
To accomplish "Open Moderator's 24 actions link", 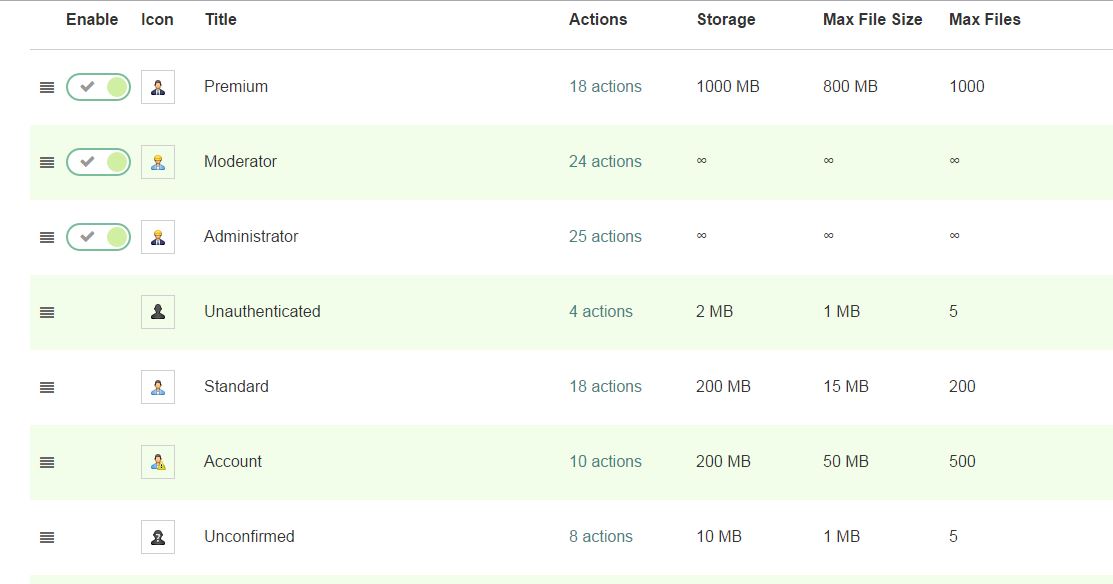I will click(x=605, y=162).
